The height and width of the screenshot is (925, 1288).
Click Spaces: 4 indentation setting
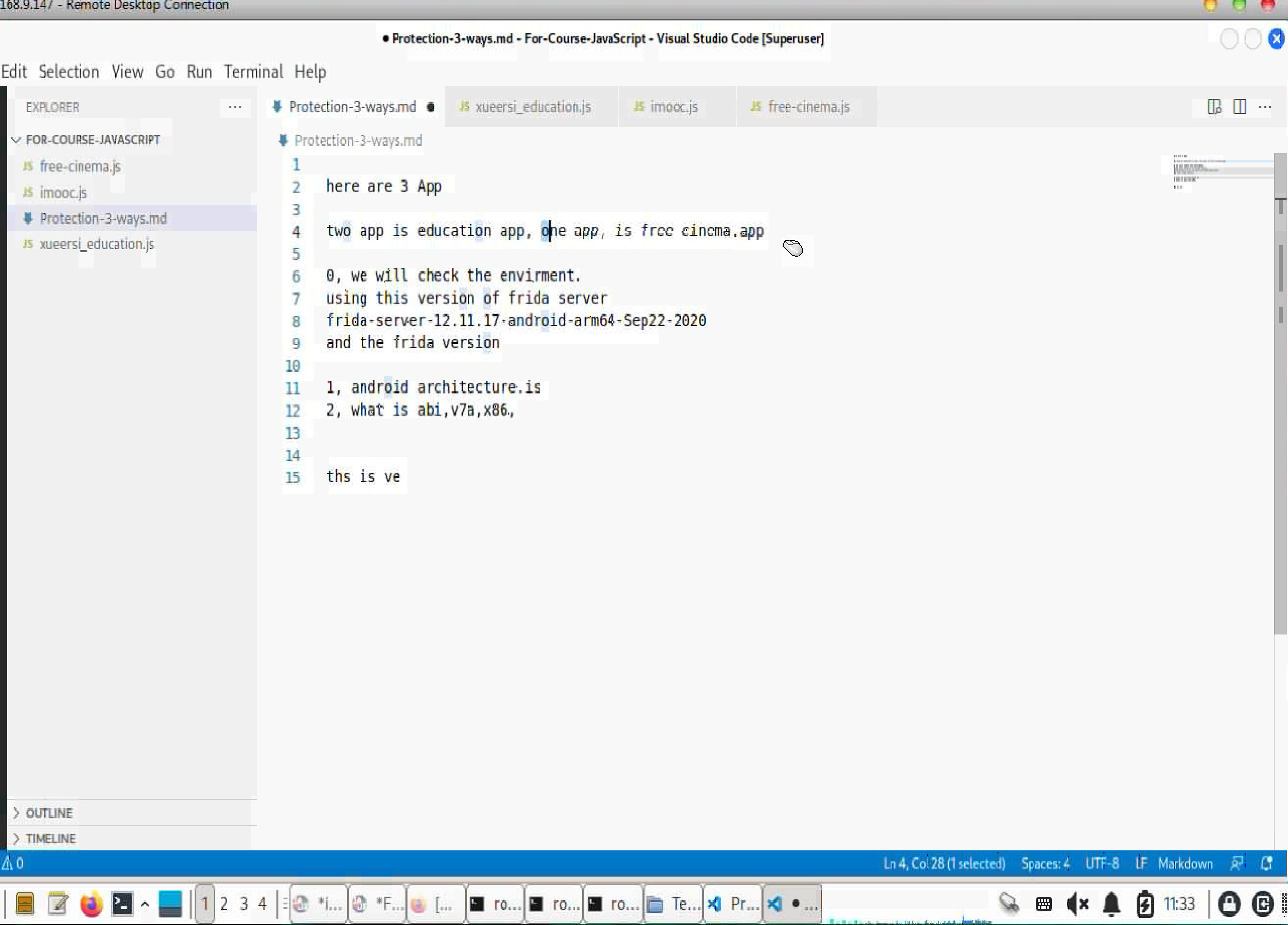[1045, 863]
